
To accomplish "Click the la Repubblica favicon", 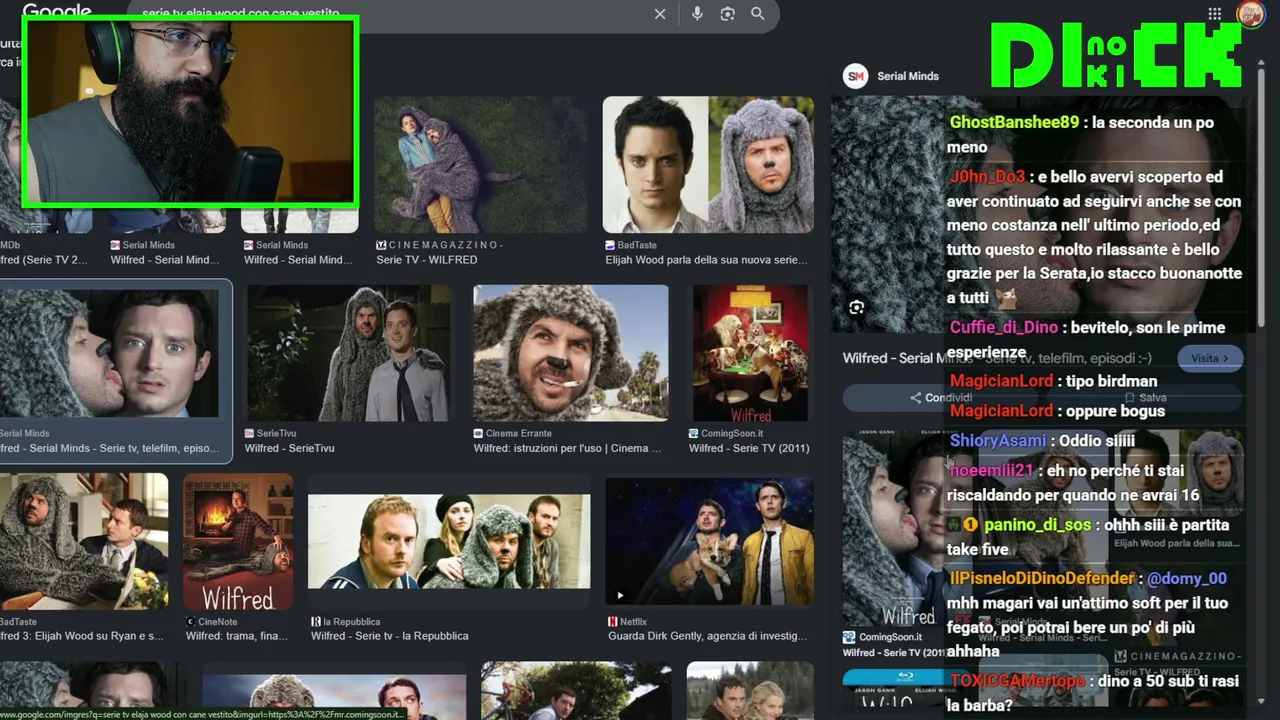I will point(316,622).
